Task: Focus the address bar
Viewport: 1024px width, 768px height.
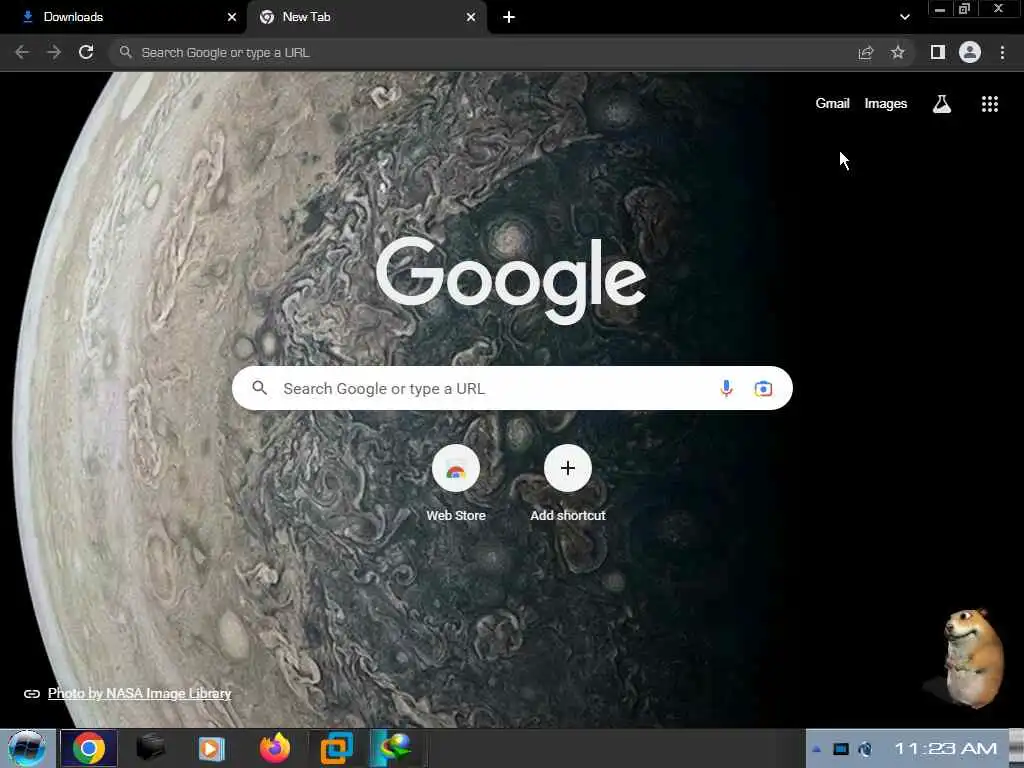Action: click(x=483, y=52)
